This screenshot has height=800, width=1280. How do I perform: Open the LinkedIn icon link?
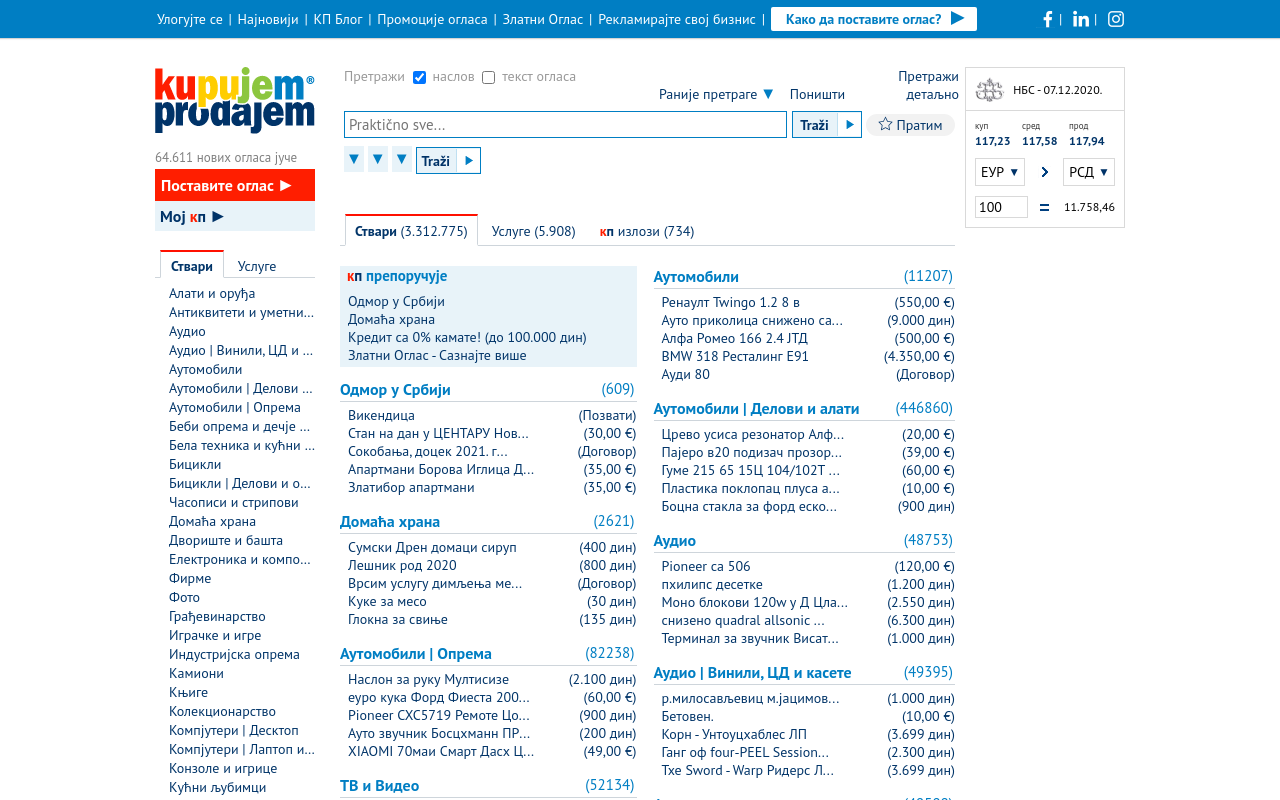(x=1081, y=19)
